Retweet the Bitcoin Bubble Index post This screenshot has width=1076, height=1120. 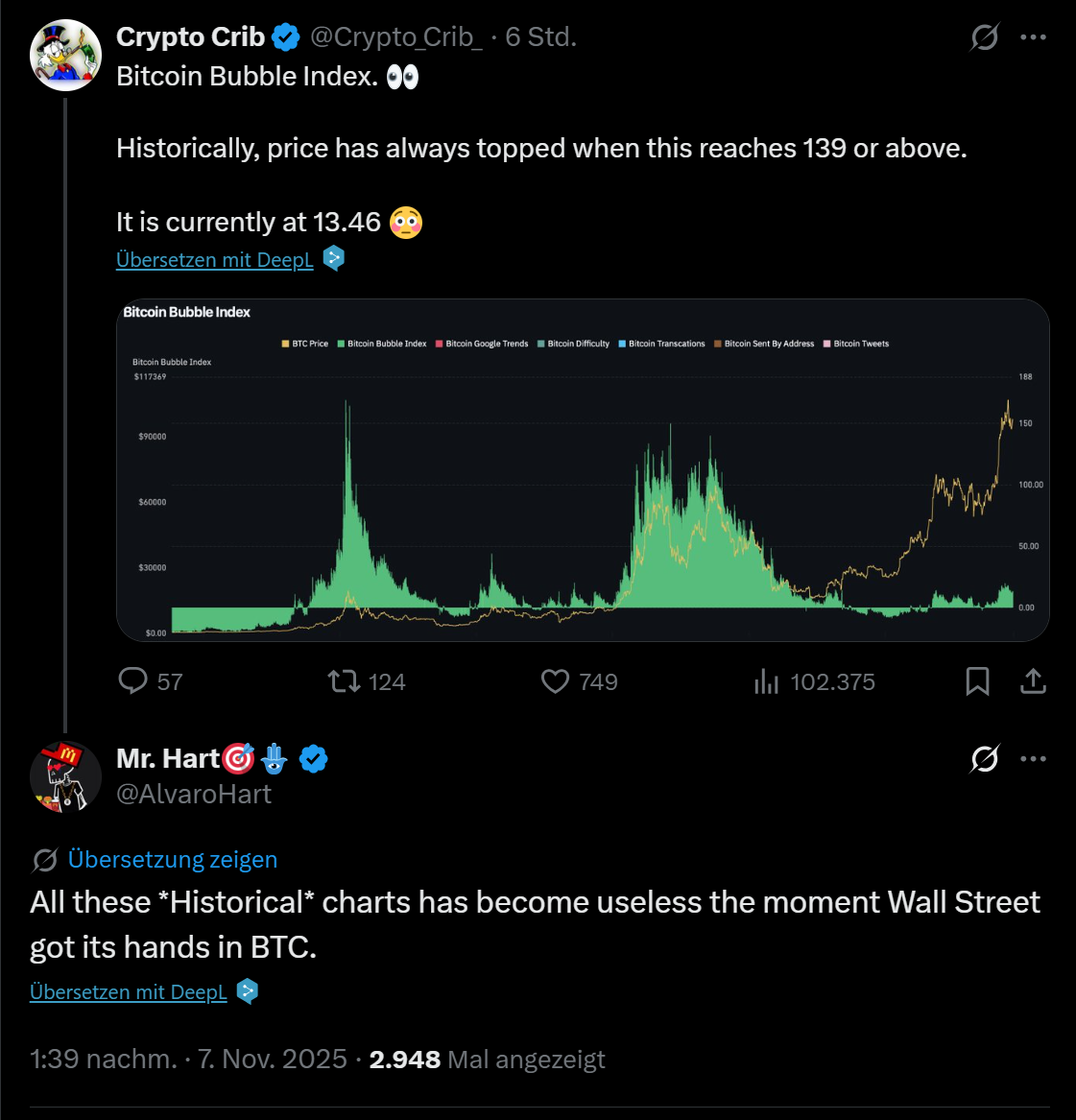[344, 681]
